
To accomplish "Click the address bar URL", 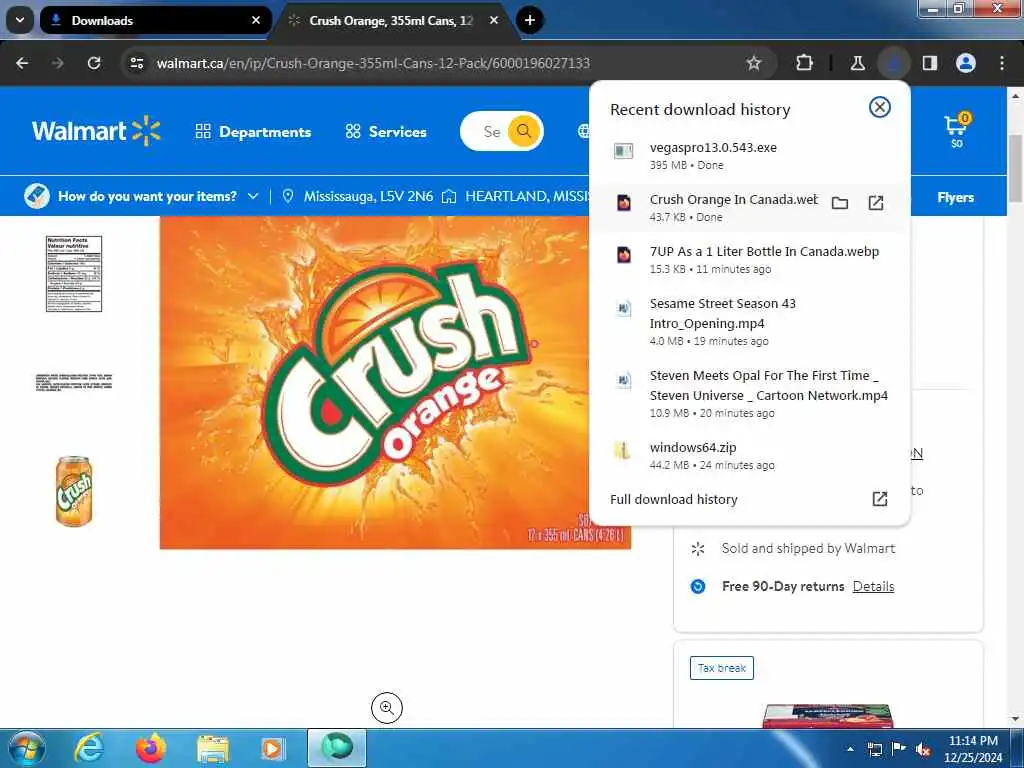I will pos(373,63).
